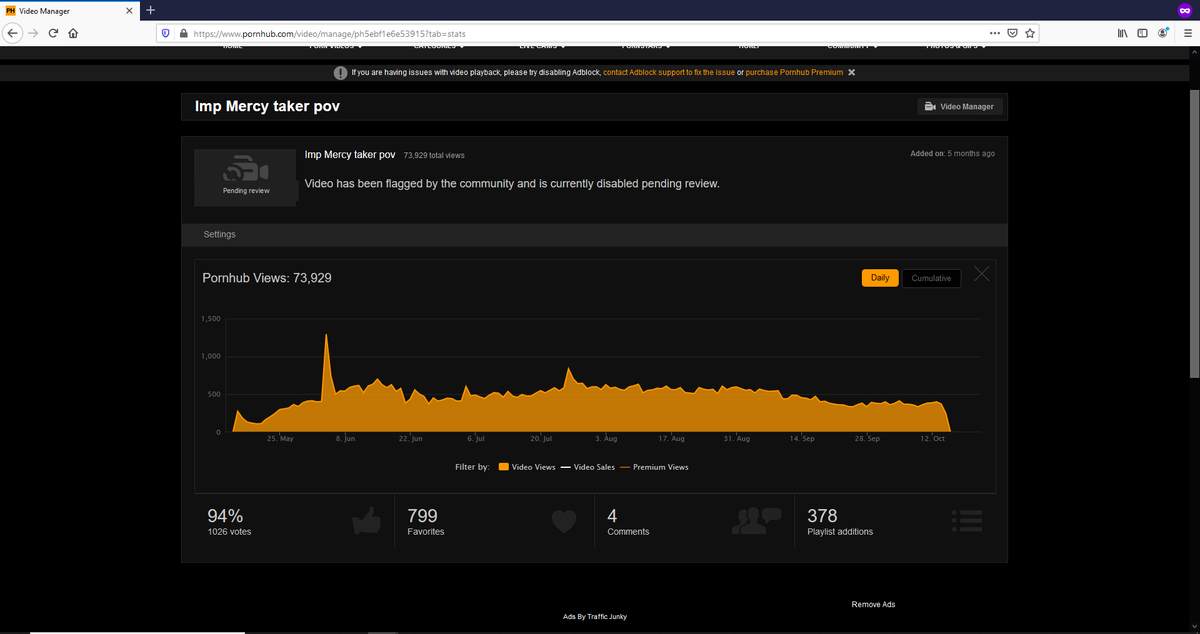Image resolution: width=1200 pixels, height=634 pixels.
Task: Click the Remove Ads link
Action: point(873,604)
